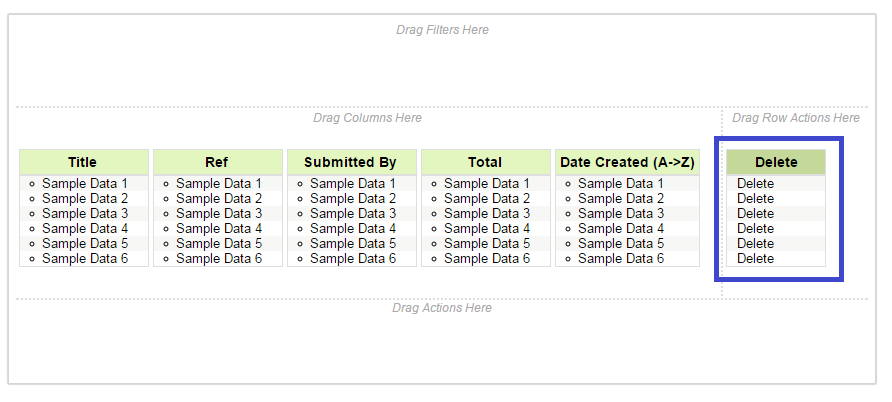Click the first Delete row link
892x402 pixels.
(x=756, y=184)
